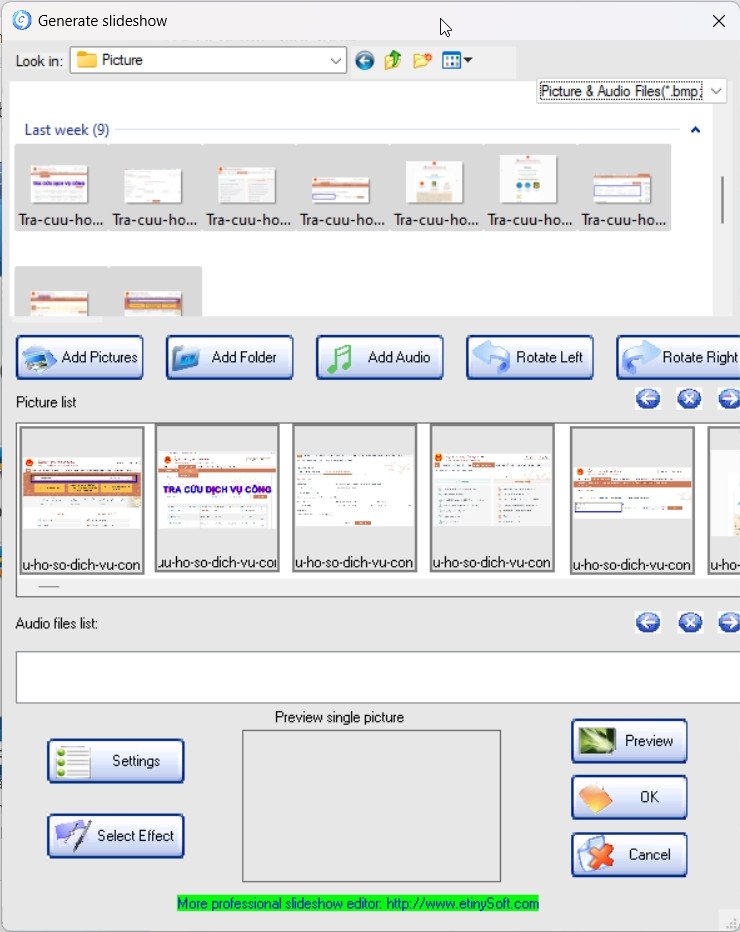740x932 pixels.
Task: Select first Tra-cuu-ho file in browser
Action: point(61,187)
